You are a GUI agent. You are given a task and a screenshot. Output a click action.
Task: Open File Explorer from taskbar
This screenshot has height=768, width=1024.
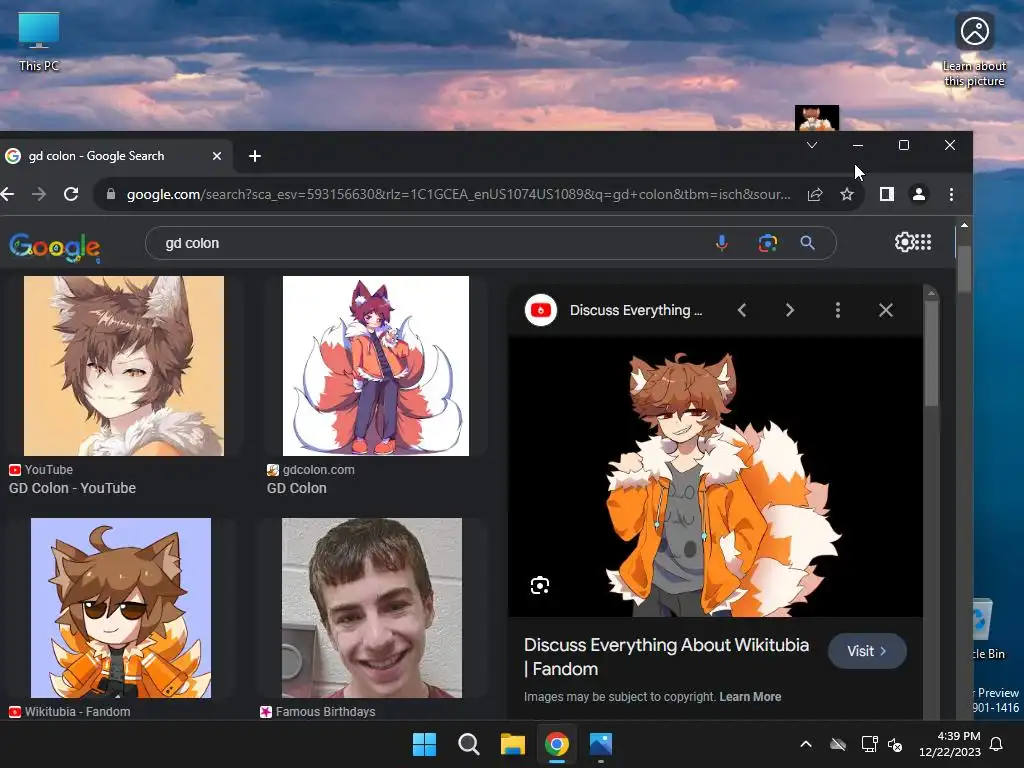(513, 744)
